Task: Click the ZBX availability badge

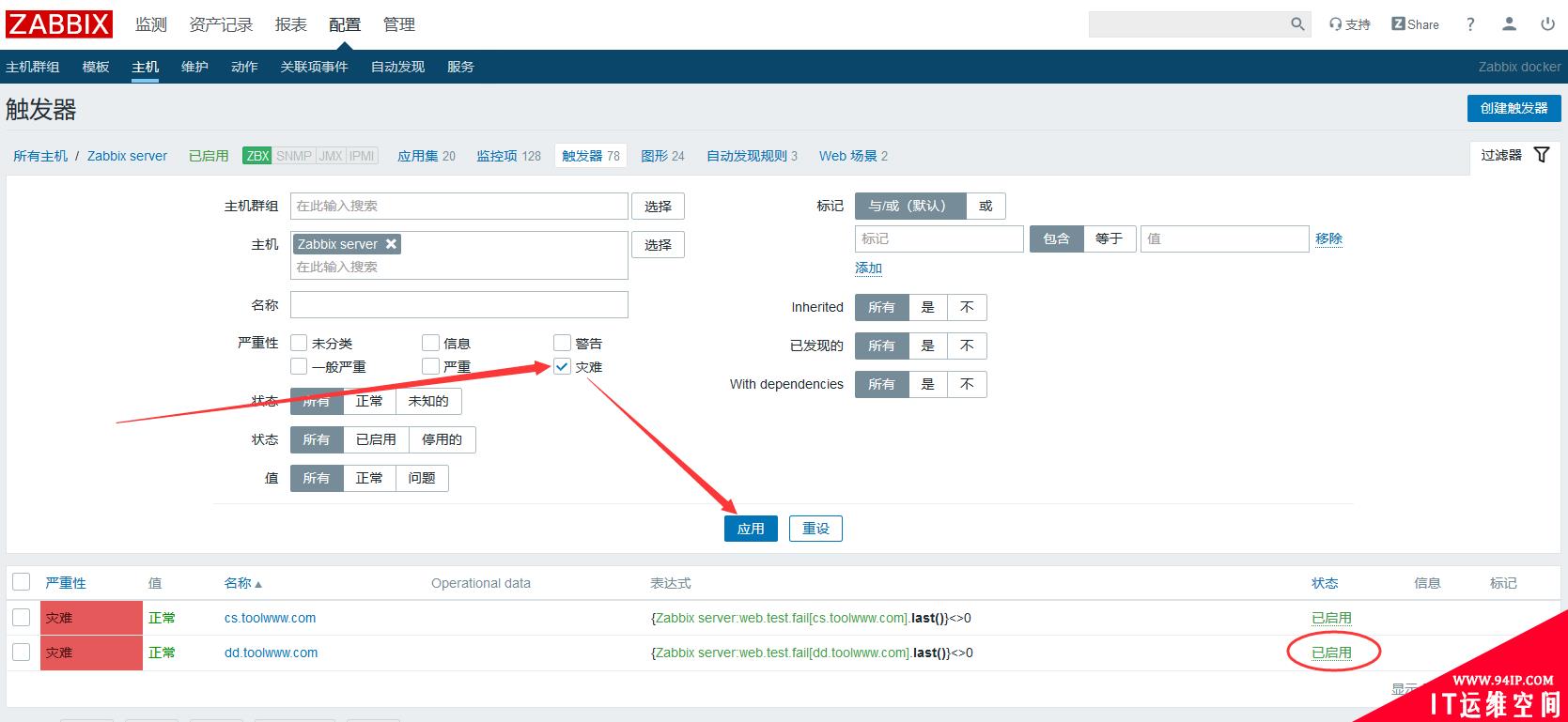Action: (257, 156)
